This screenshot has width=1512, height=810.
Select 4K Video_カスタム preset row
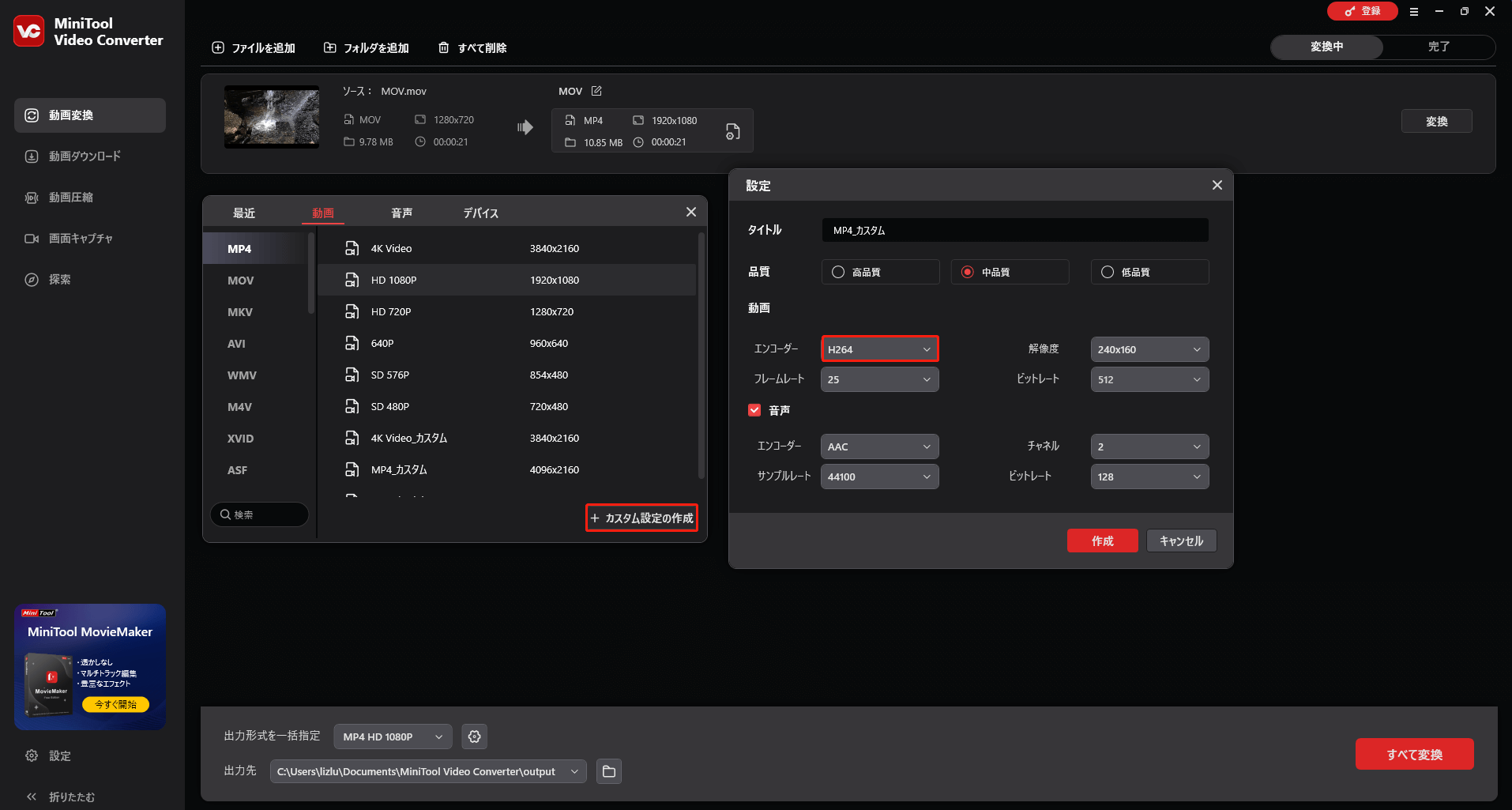click(x=506, y=438)
